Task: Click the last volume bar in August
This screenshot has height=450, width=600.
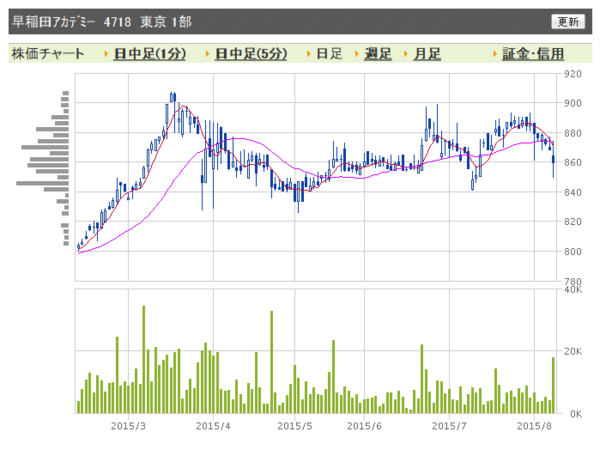Action: (552, 385)
